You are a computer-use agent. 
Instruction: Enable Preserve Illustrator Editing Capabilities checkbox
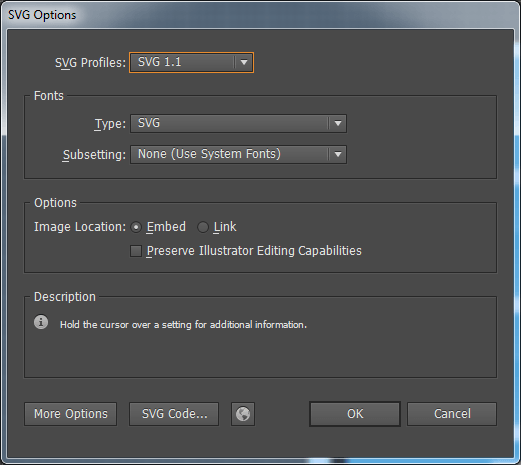coord(136,251)
